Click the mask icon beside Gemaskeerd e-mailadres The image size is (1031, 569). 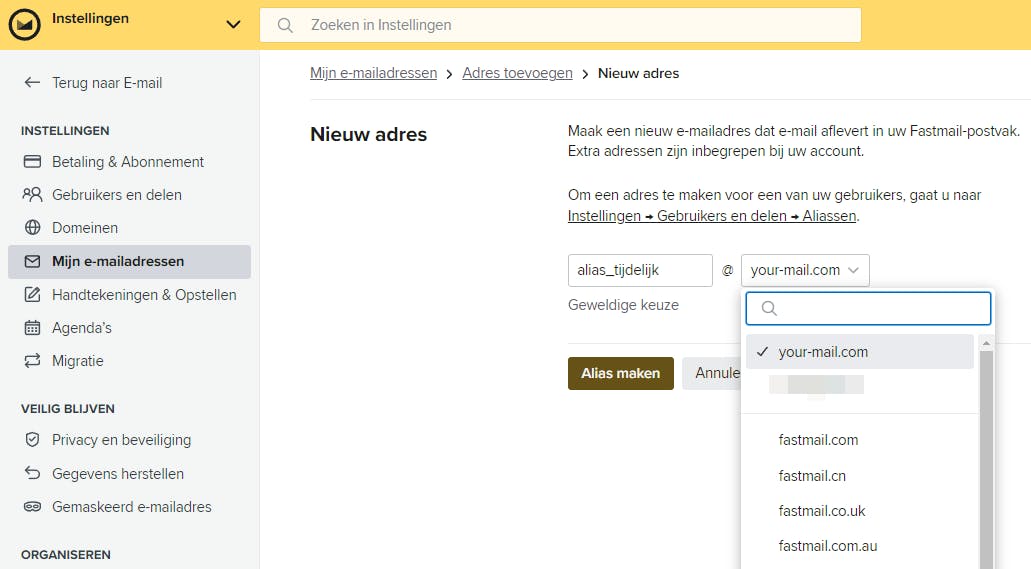32,507
